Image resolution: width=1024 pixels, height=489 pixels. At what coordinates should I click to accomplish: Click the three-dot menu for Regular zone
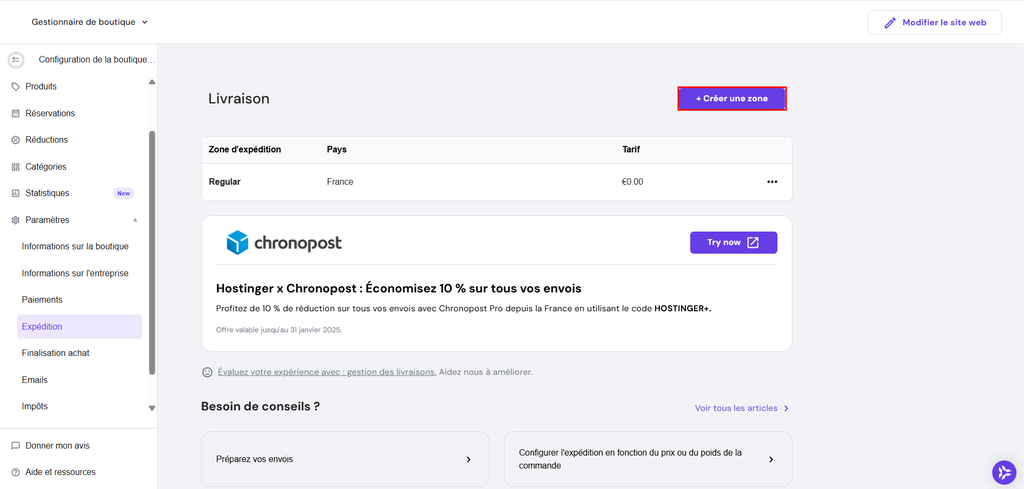tap(772, 182)
